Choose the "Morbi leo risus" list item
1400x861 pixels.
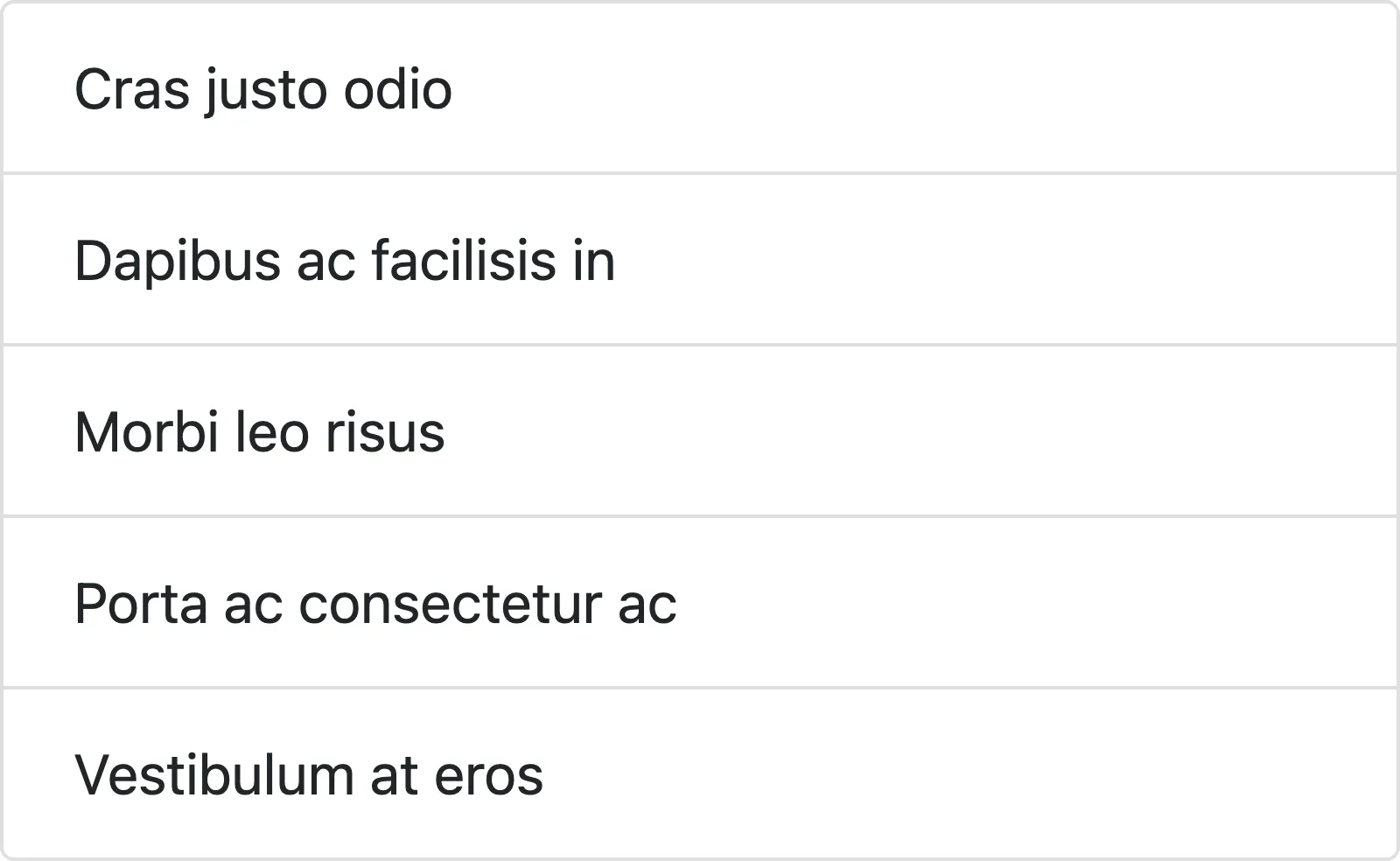700,431
